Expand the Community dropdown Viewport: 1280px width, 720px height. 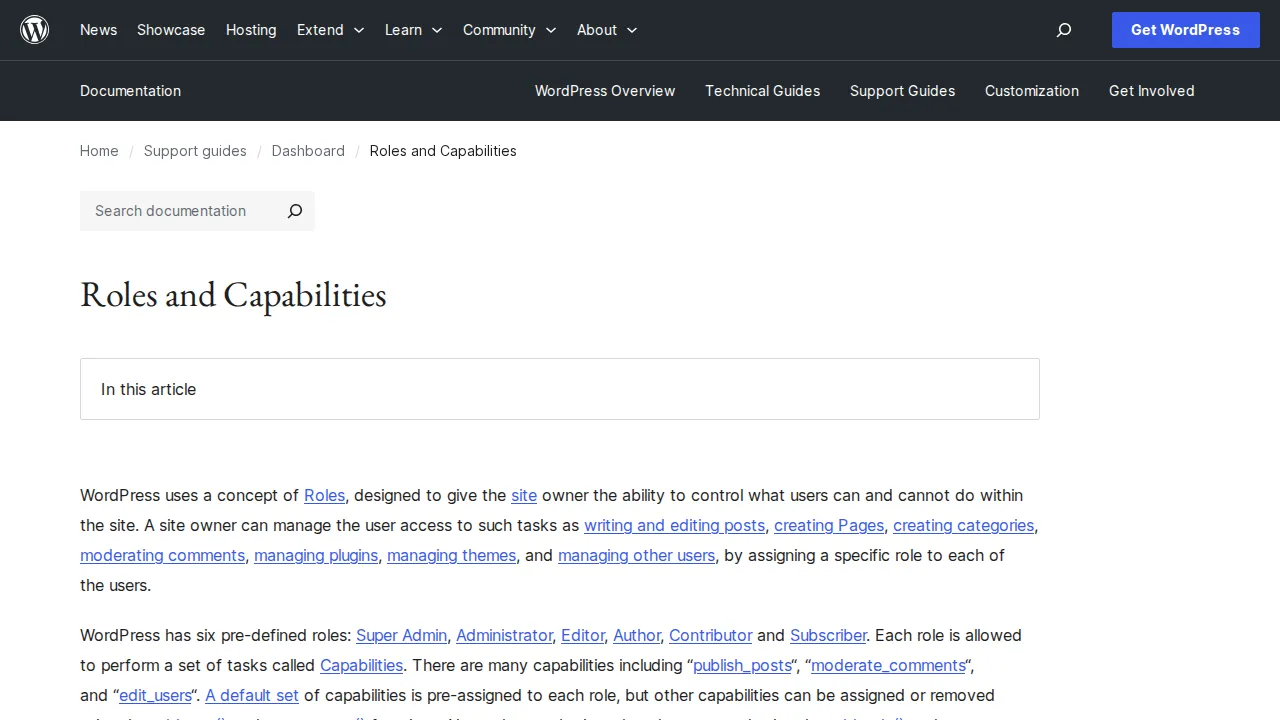point(509,30)
